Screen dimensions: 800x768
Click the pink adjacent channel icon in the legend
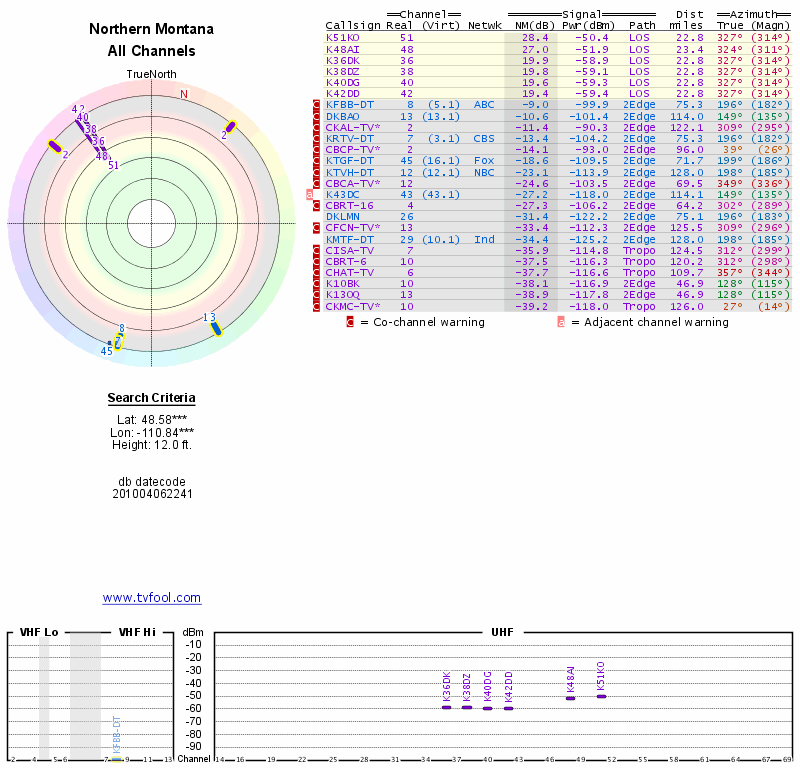click(x=561, y=322)
